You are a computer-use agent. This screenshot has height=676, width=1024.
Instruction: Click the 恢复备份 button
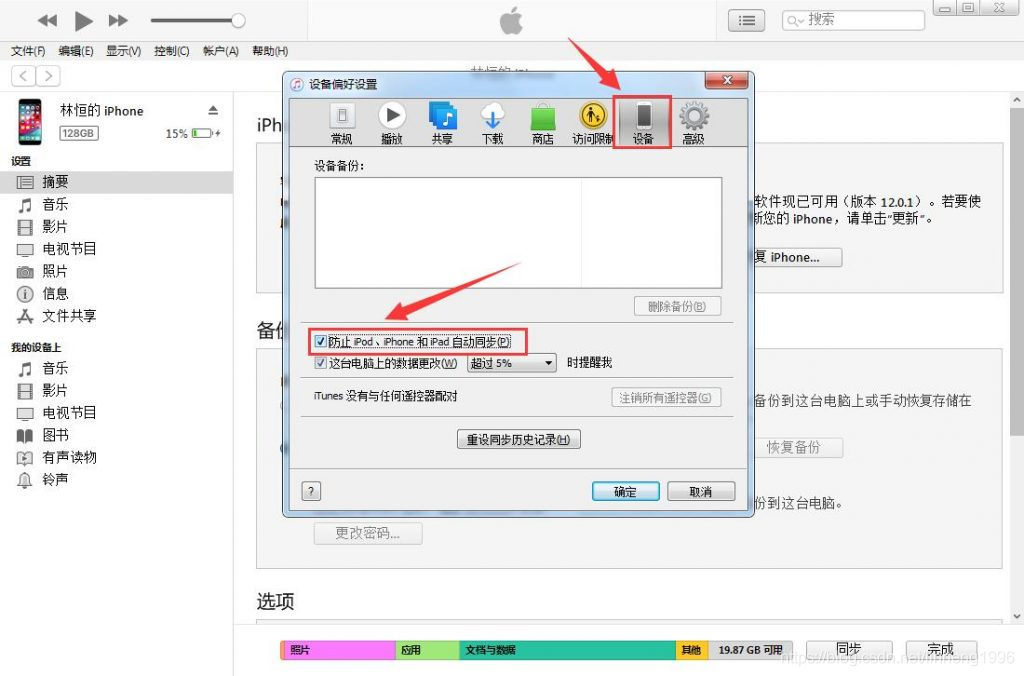pos(797,447)
